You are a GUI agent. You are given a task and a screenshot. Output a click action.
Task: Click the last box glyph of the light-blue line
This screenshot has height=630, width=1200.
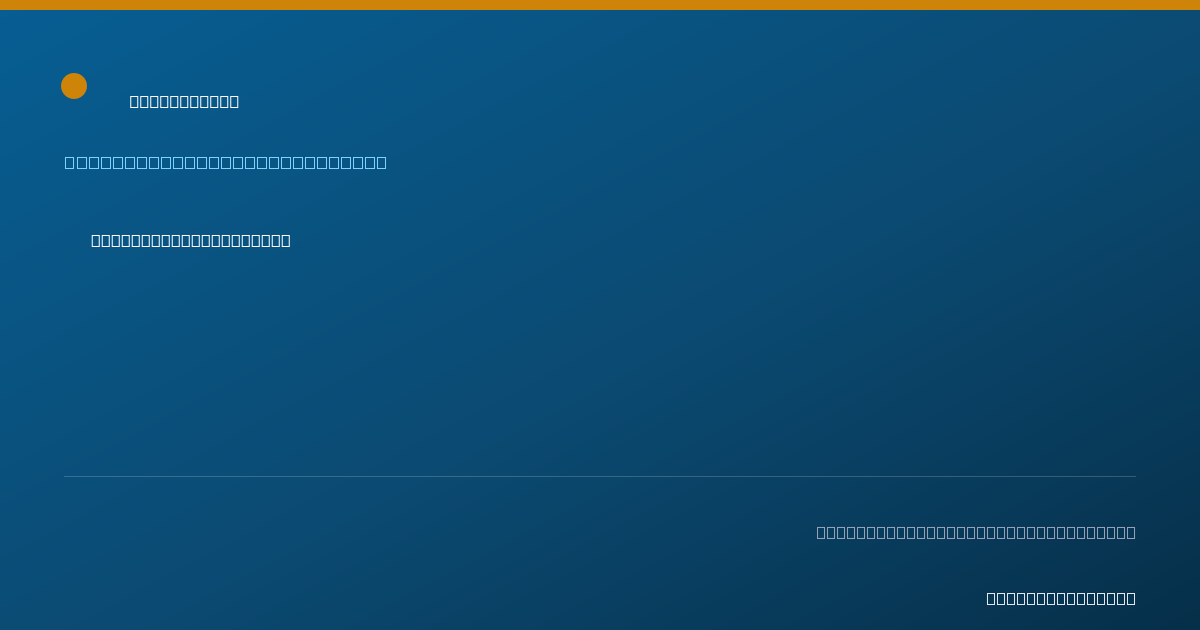tap(381, 162)
